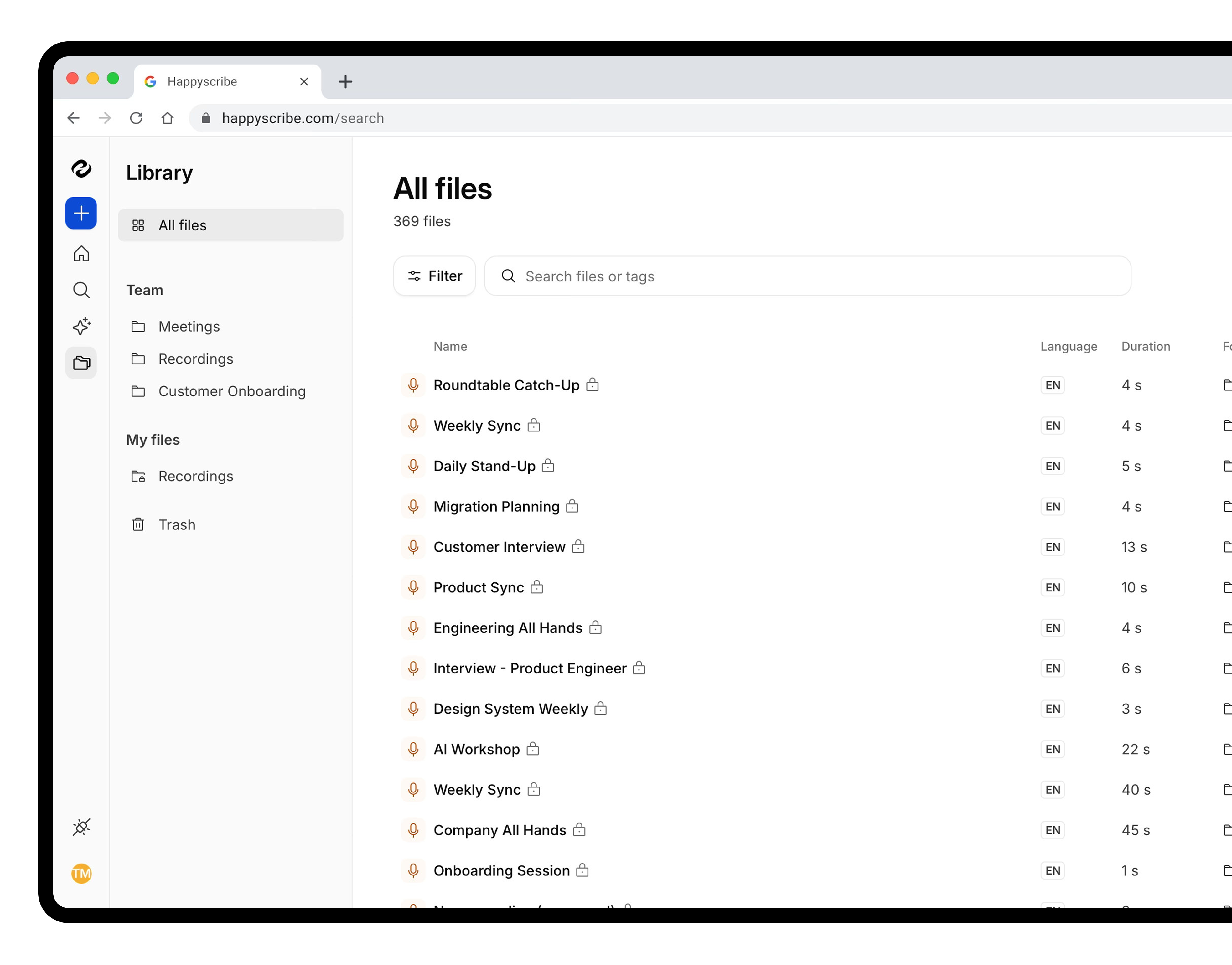Open the Daily Stand-Up file
The image size is (1232, 965).
(484, 466)
